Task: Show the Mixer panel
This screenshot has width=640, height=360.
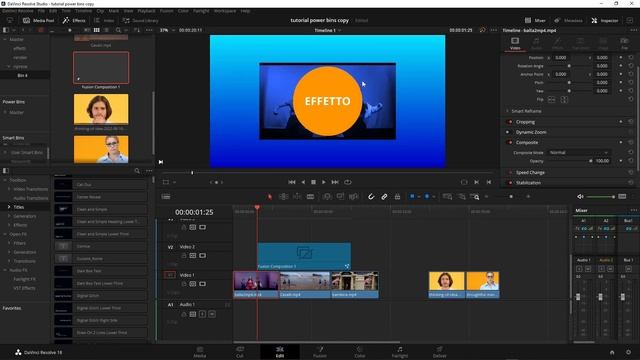Action: pos(535,20)
